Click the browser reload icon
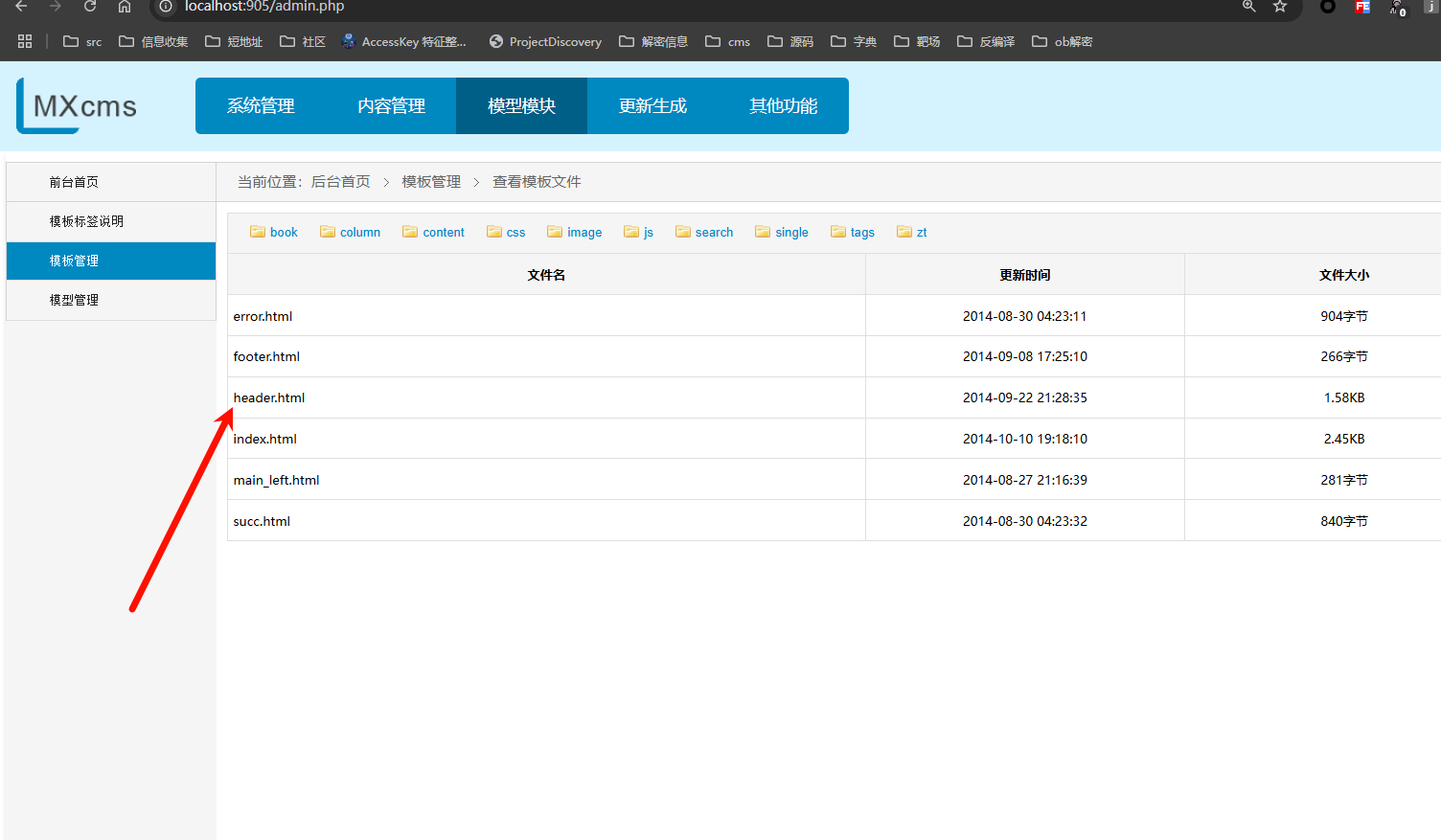The image size is (1441, 840). pyautogui.click(x=90, y=7)
